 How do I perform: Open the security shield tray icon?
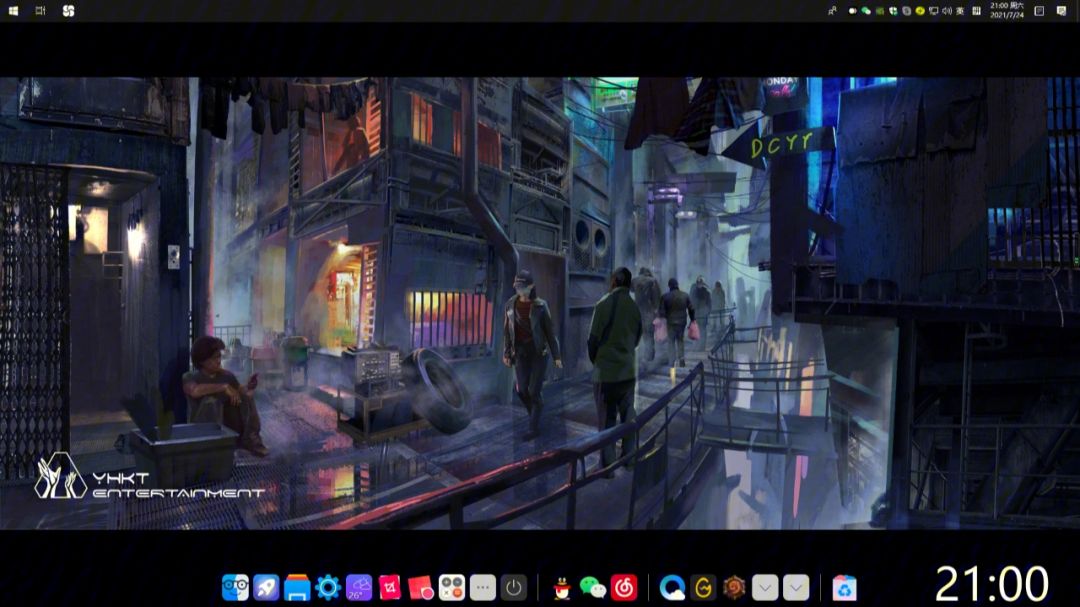coord(893,11)
